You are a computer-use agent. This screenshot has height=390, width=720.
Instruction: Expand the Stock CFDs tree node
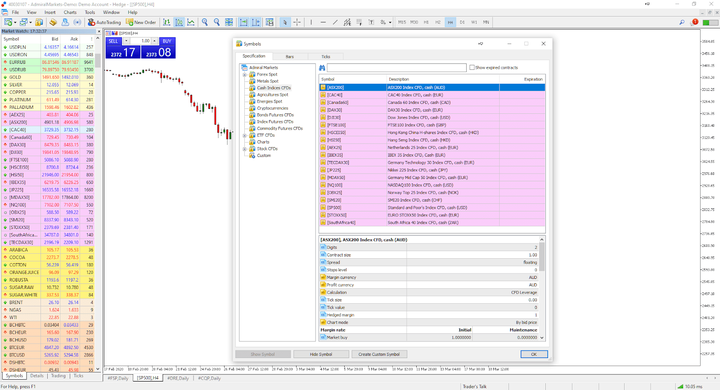tap(245, 149)
